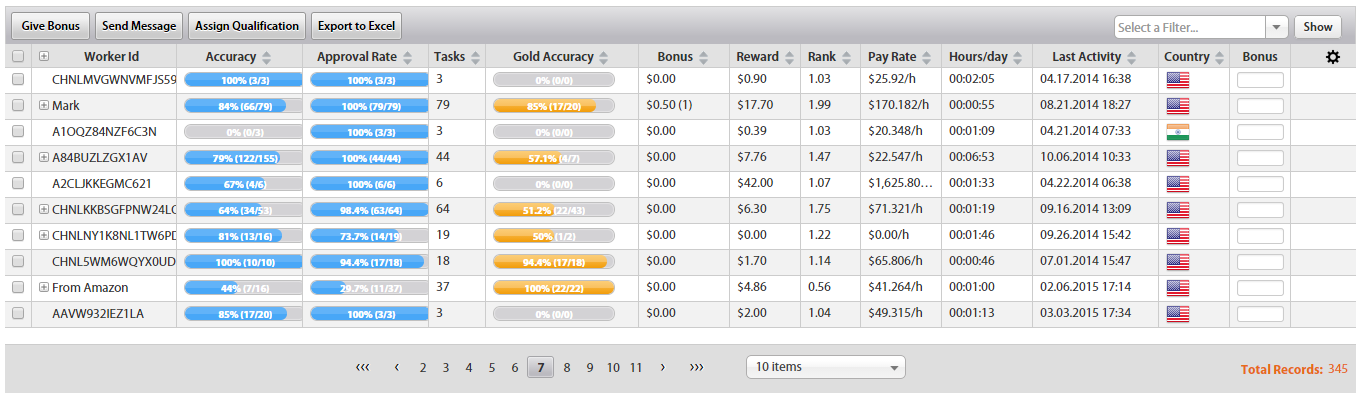Sort by Gold Accuracy column arrows
The width and height of the screenshot is (1362, 398).
click(603, 58)
